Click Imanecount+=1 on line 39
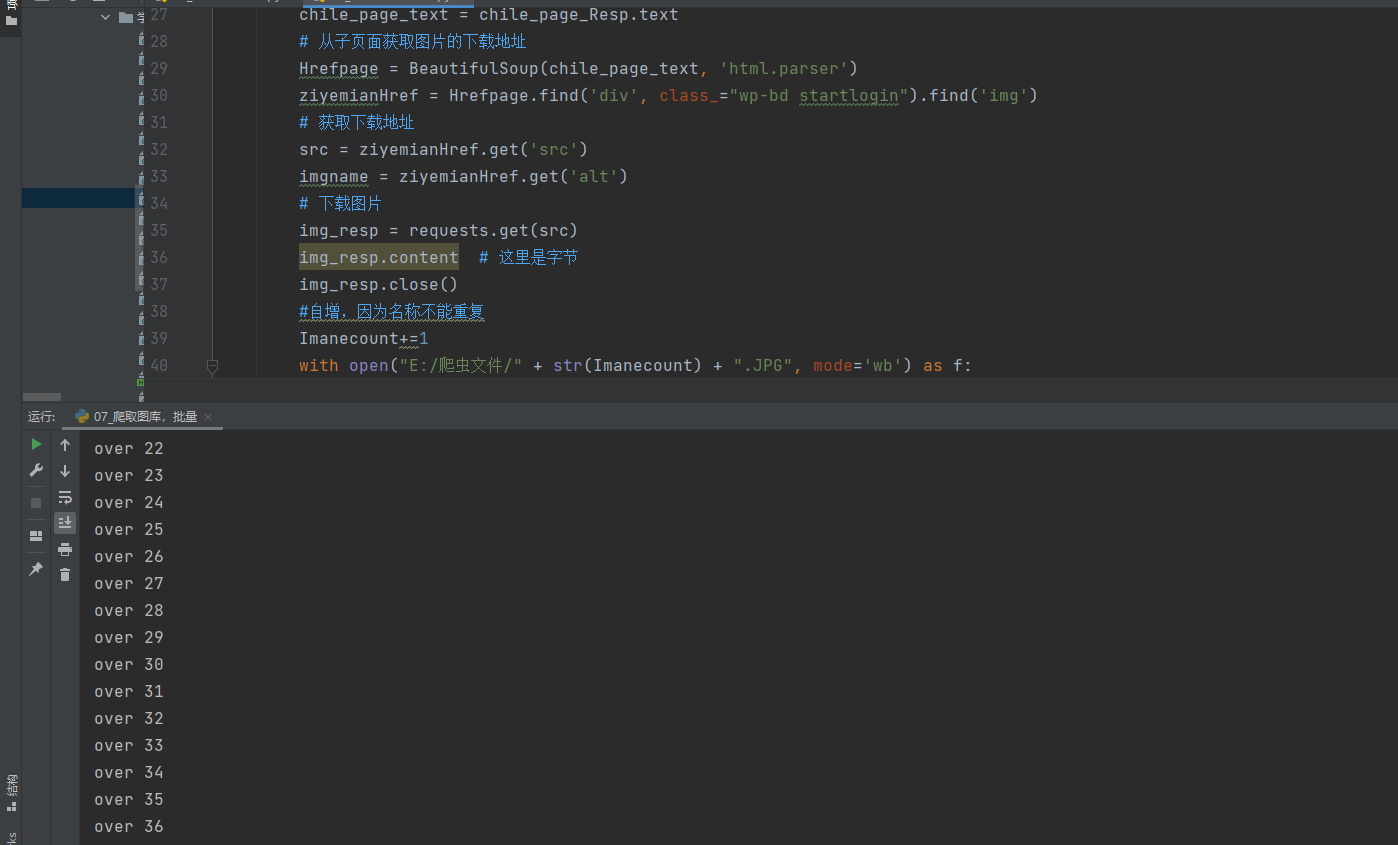 (364, 339)
